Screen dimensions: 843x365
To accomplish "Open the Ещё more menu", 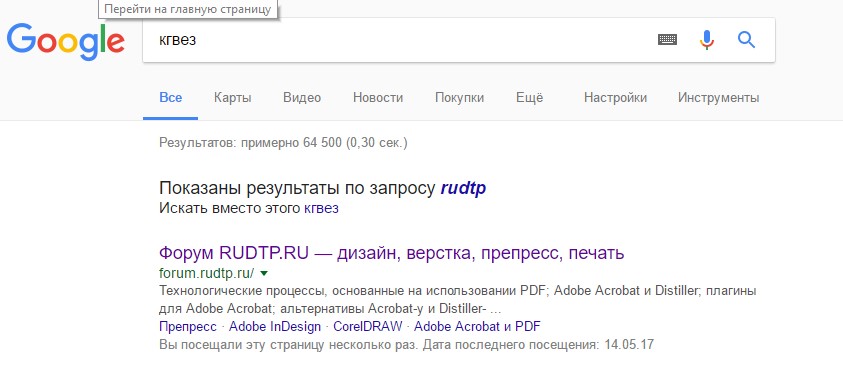I will [x=530, y=98].
